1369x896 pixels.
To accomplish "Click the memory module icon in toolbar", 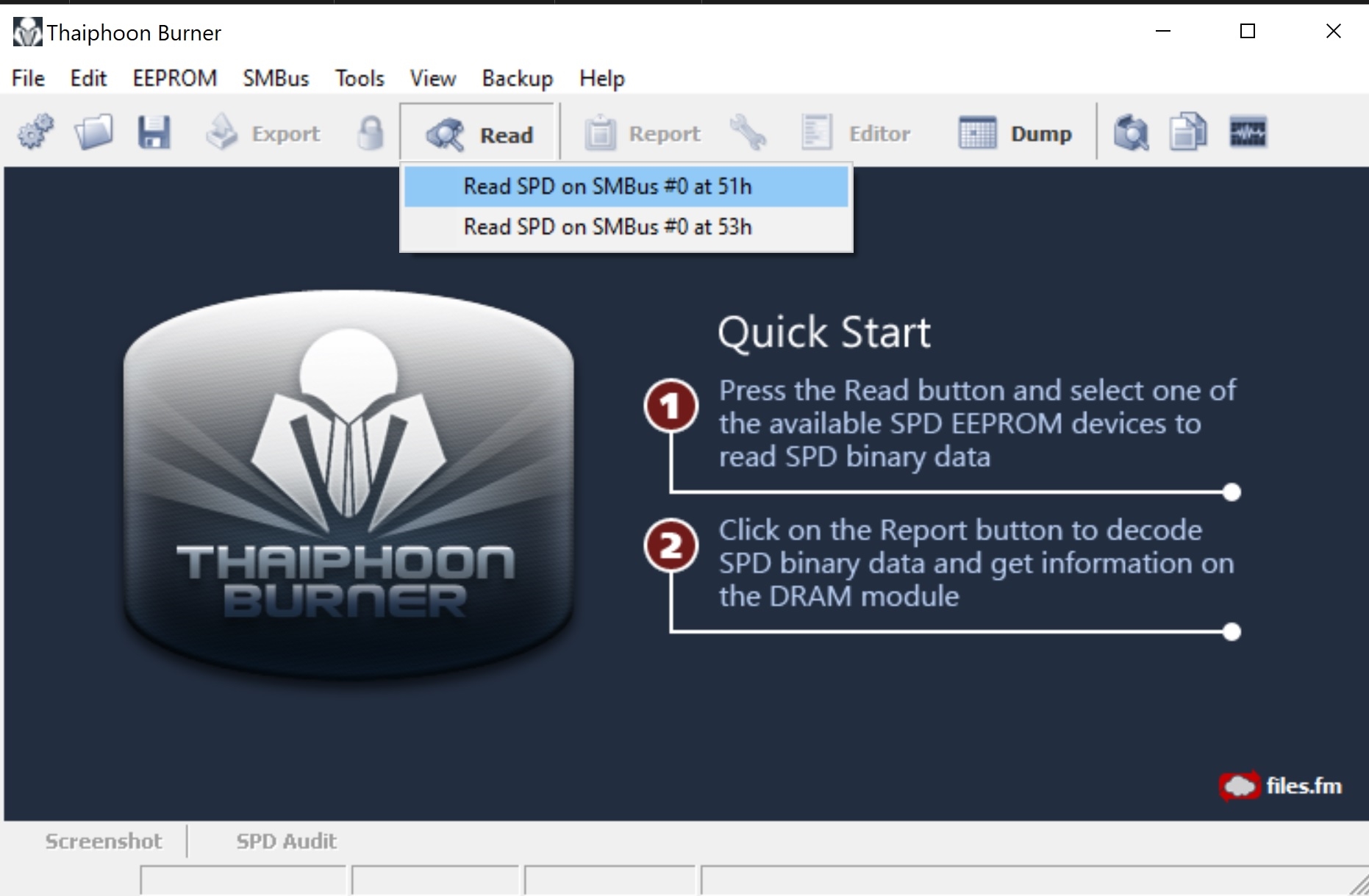I will (1248, 133).
